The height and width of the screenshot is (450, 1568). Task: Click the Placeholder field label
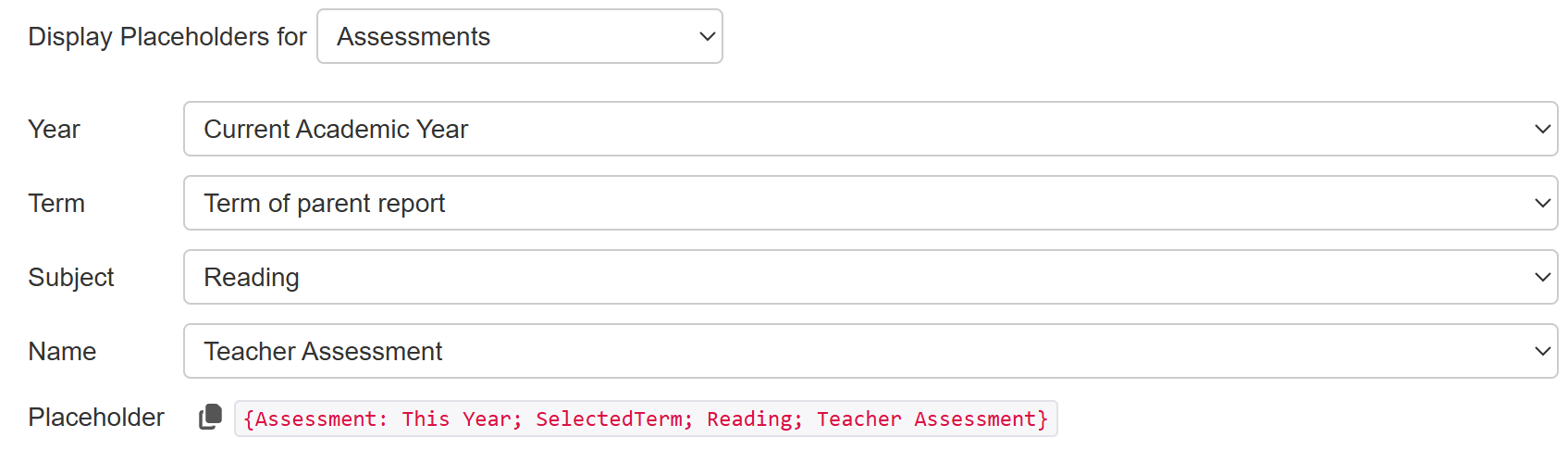tap(96, 418)
